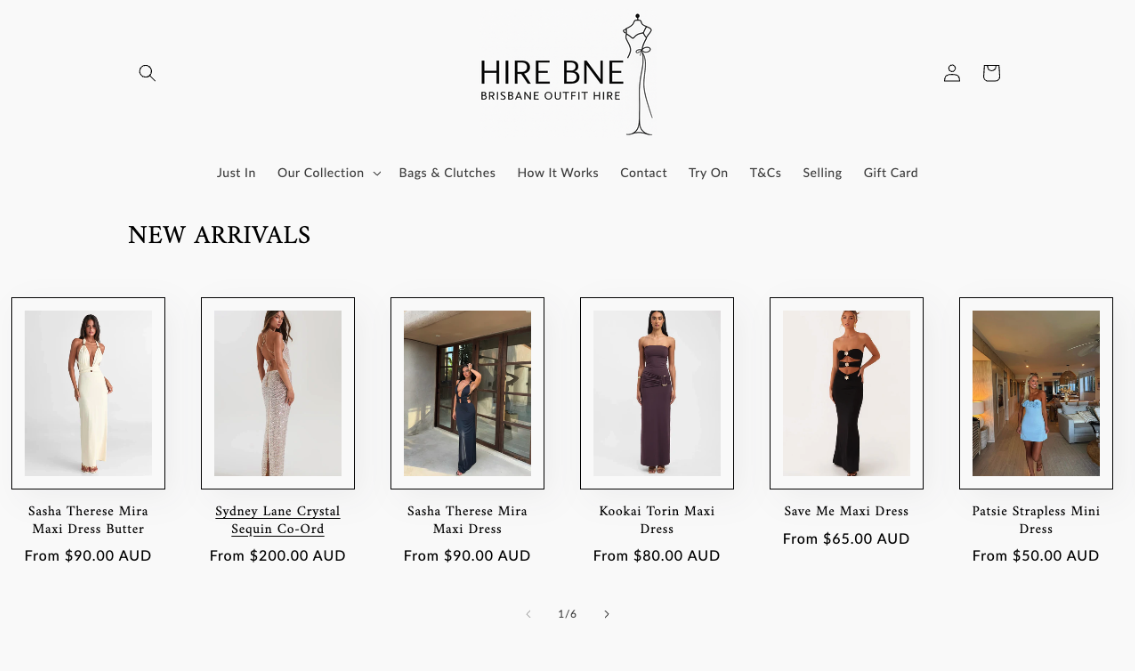This screenshot has height=671, width=1135.
Task: Open Kookai Torin Maxi Dress link
Action: coord(657,520)
